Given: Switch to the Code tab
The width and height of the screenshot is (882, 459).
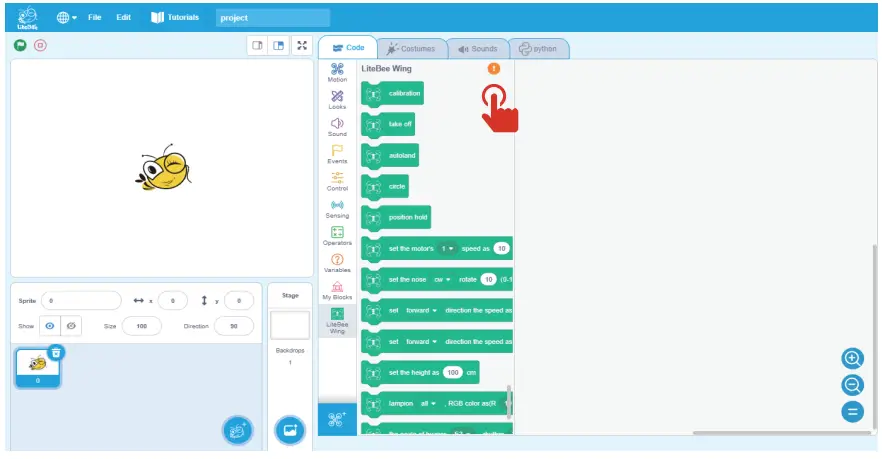Looking at the screenshot, I should coord(348,48).
